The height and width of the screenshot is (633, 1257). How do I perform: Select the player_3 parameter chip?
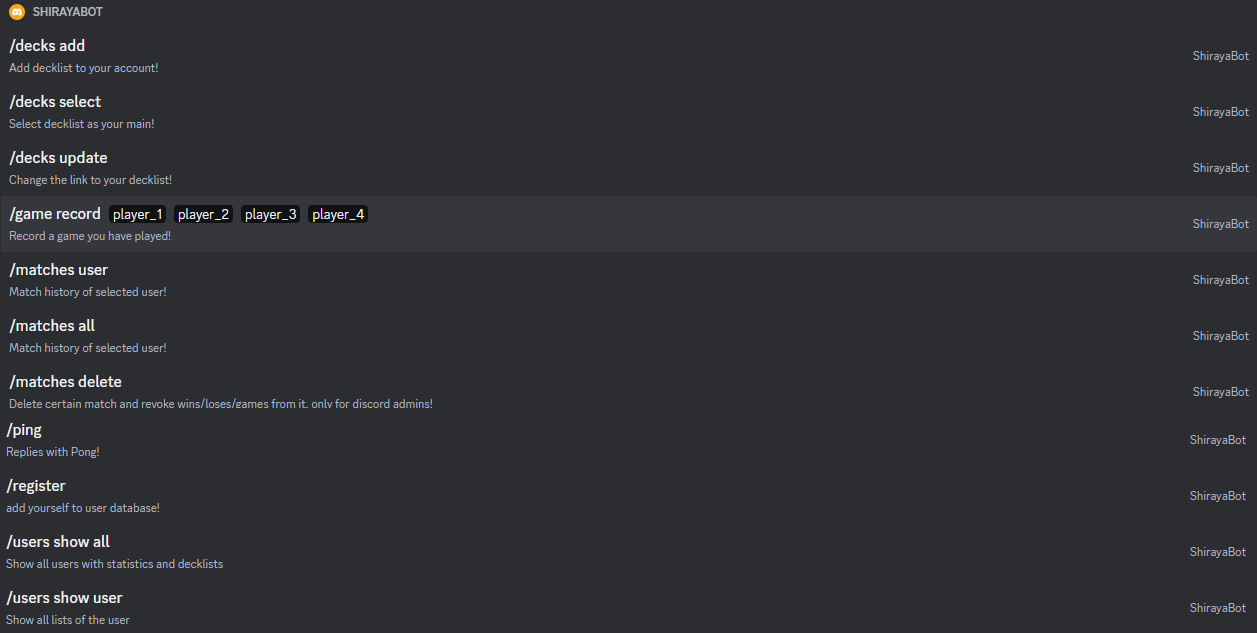point(270,213)
